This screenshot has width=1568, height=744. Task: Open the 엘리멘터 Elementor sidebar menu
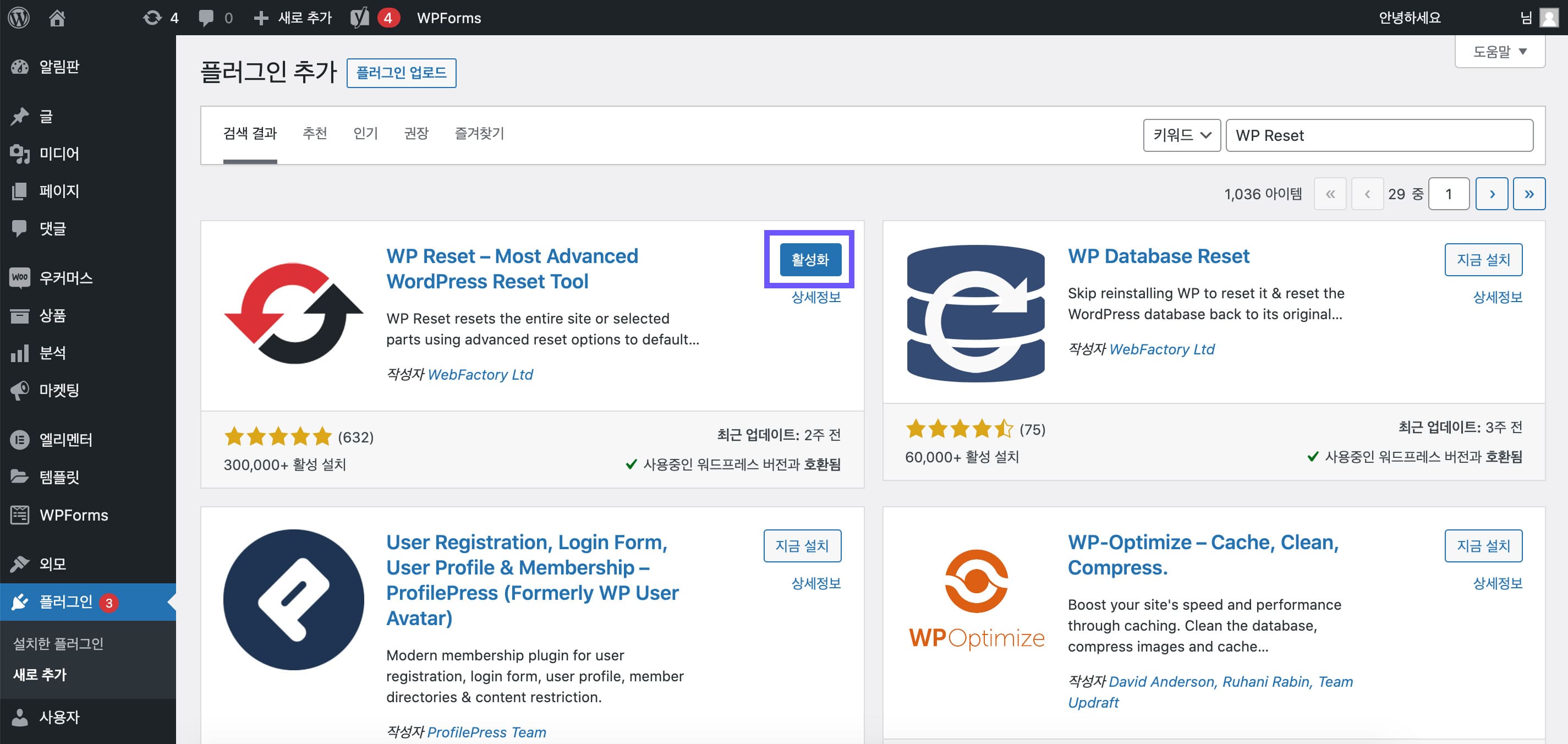click(65, 440)
